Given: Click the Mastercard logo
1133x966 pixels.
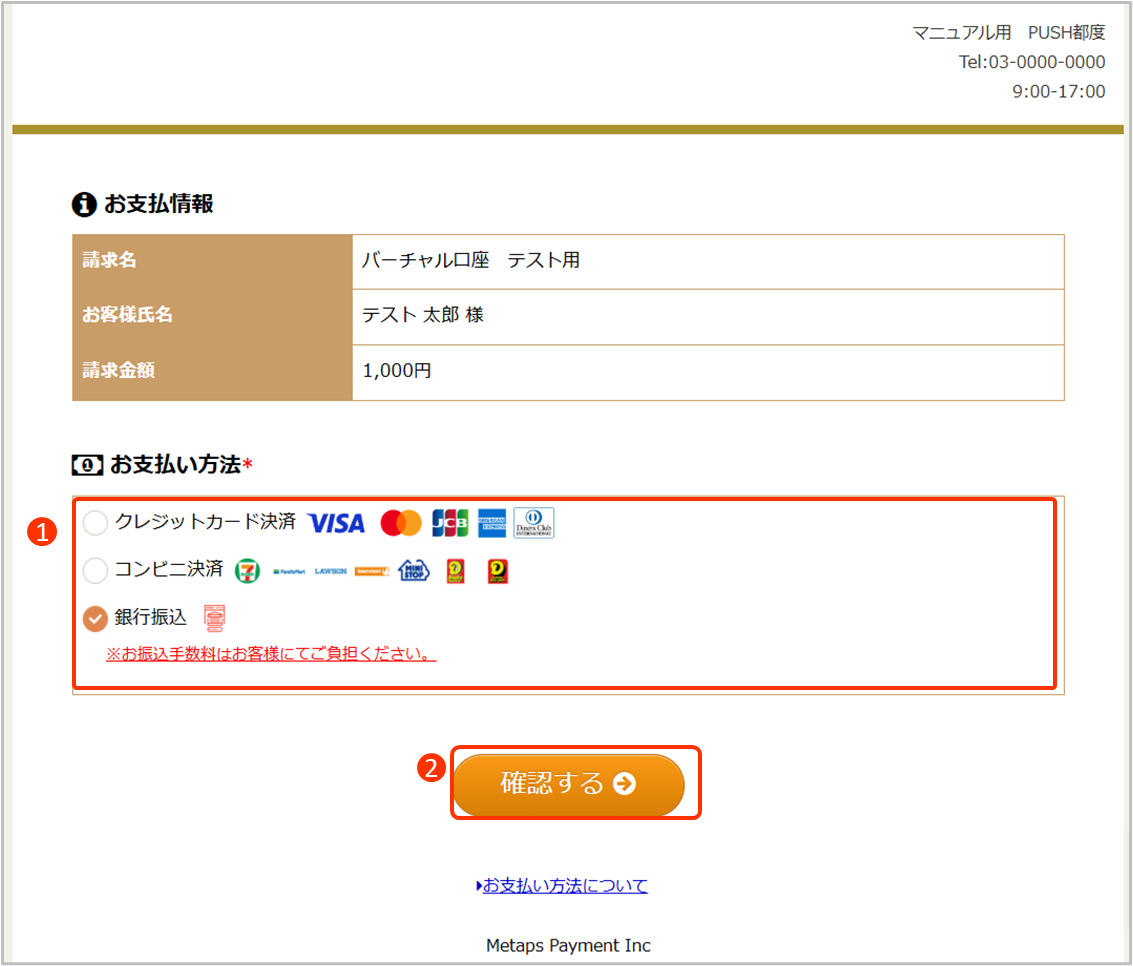Looking at the screenshot, I should pos(401,523).
